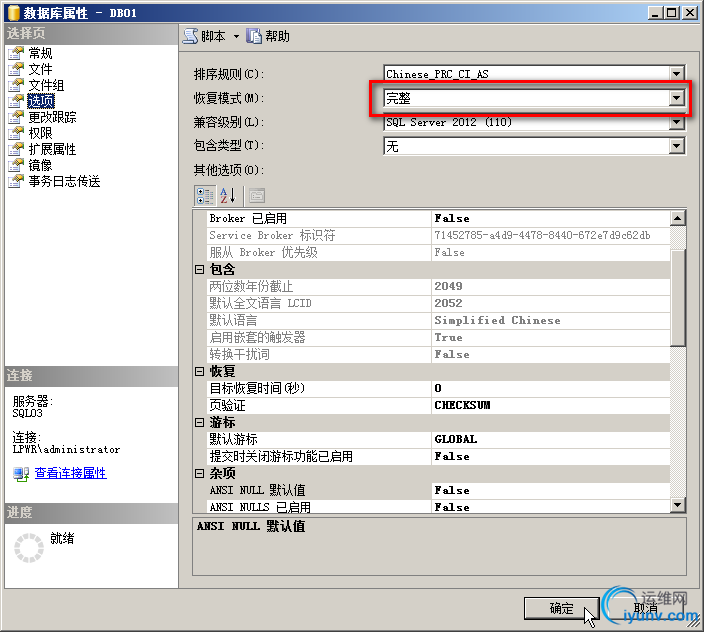Click the 权限 page icon

click(16, 133)
